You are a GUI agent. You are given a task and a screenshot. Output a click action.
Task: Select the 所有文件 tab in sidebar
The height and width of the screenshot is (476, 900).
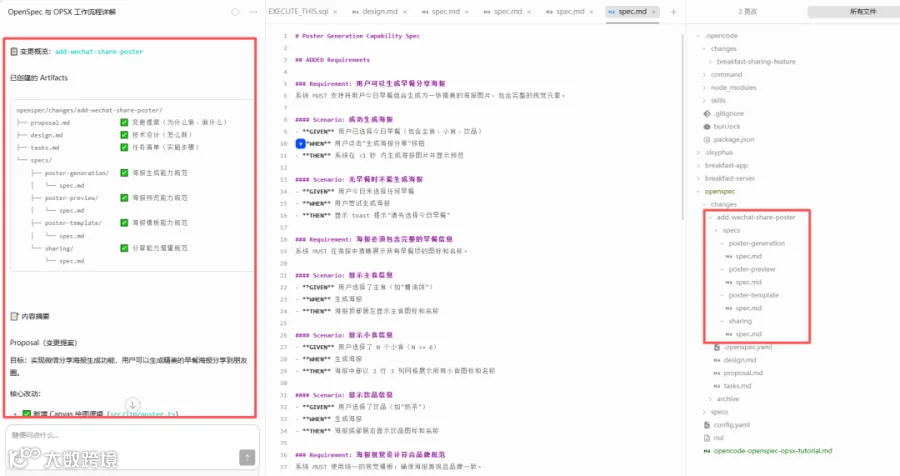coord(862,11)
